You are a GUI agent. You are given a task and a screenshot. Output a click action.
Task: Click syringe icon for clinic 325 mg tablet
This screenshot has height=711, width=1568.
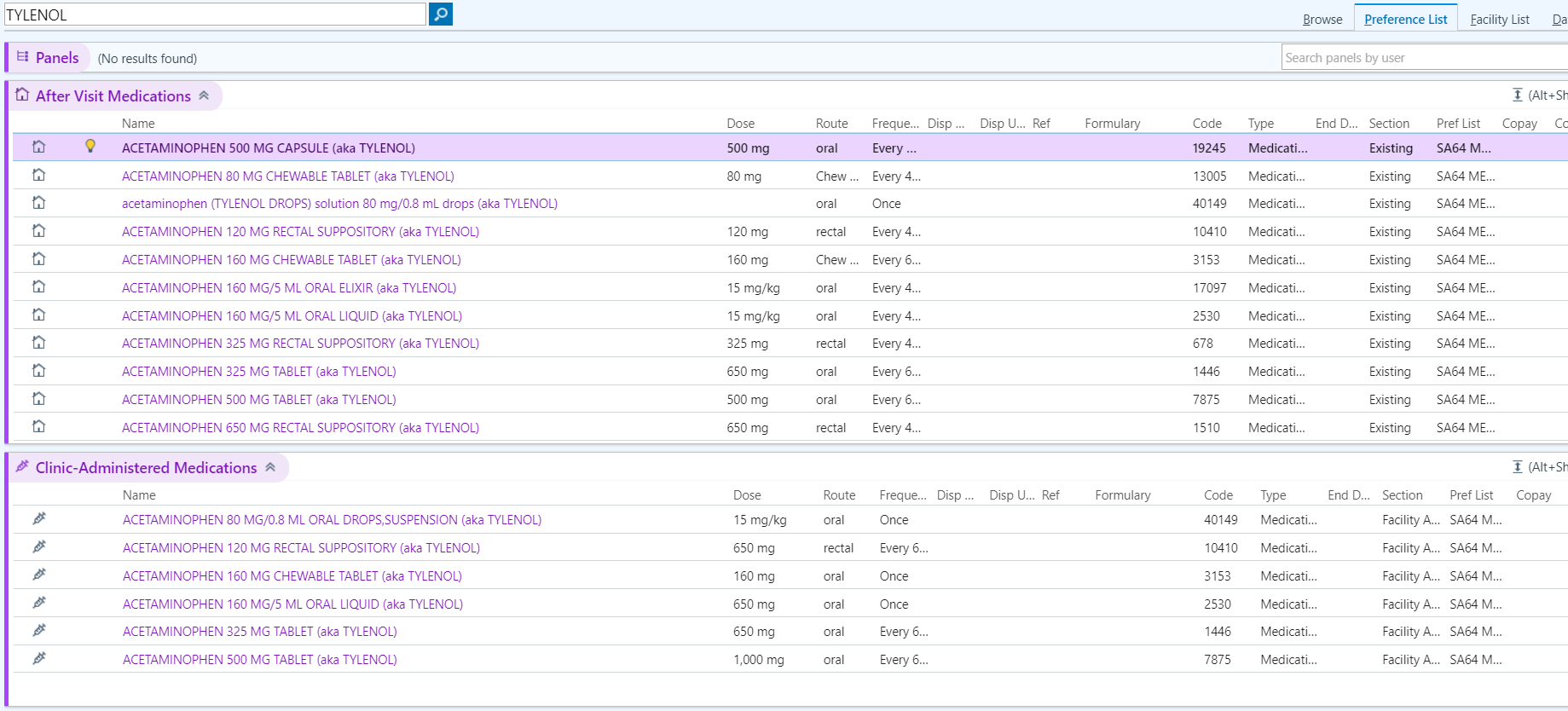39,630
